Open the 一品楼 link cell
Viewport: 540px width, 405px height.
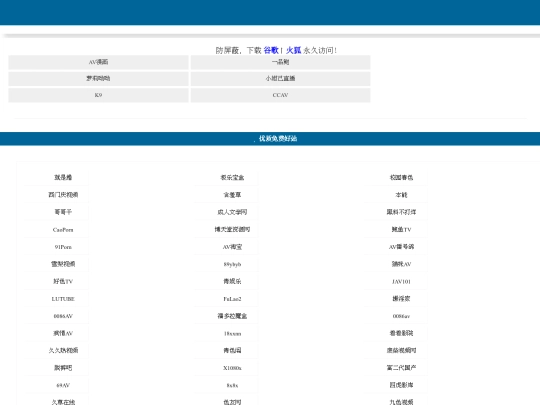[280, 62]
